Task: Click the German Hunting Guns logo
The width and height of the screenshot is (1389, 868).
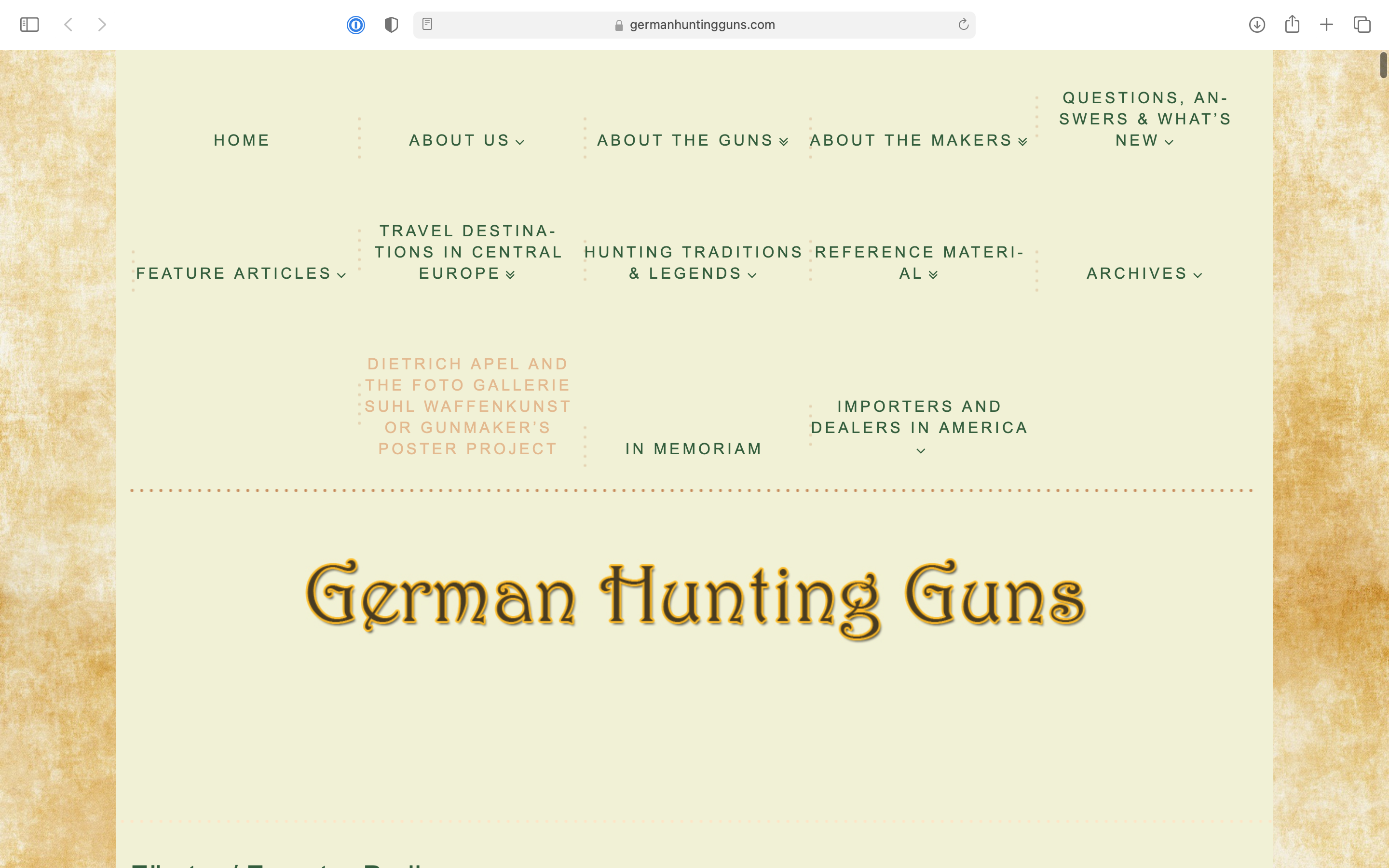Action: point(694,597)
